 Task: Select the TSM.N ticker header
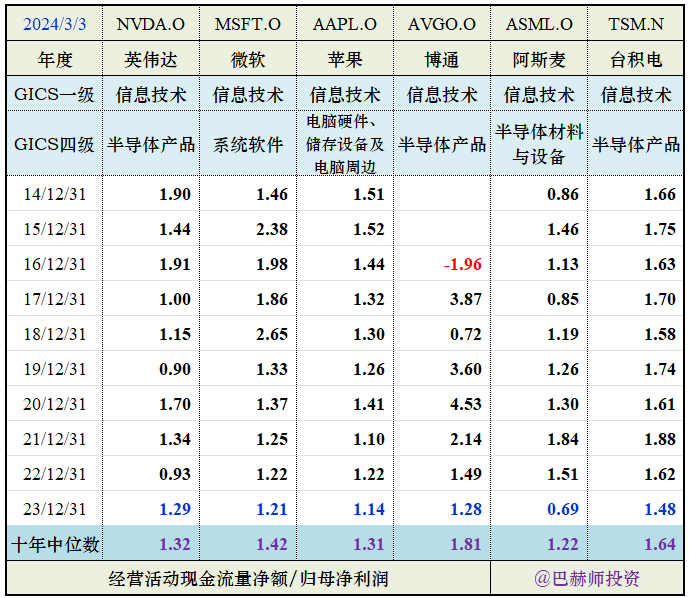[x=636, y=24]
